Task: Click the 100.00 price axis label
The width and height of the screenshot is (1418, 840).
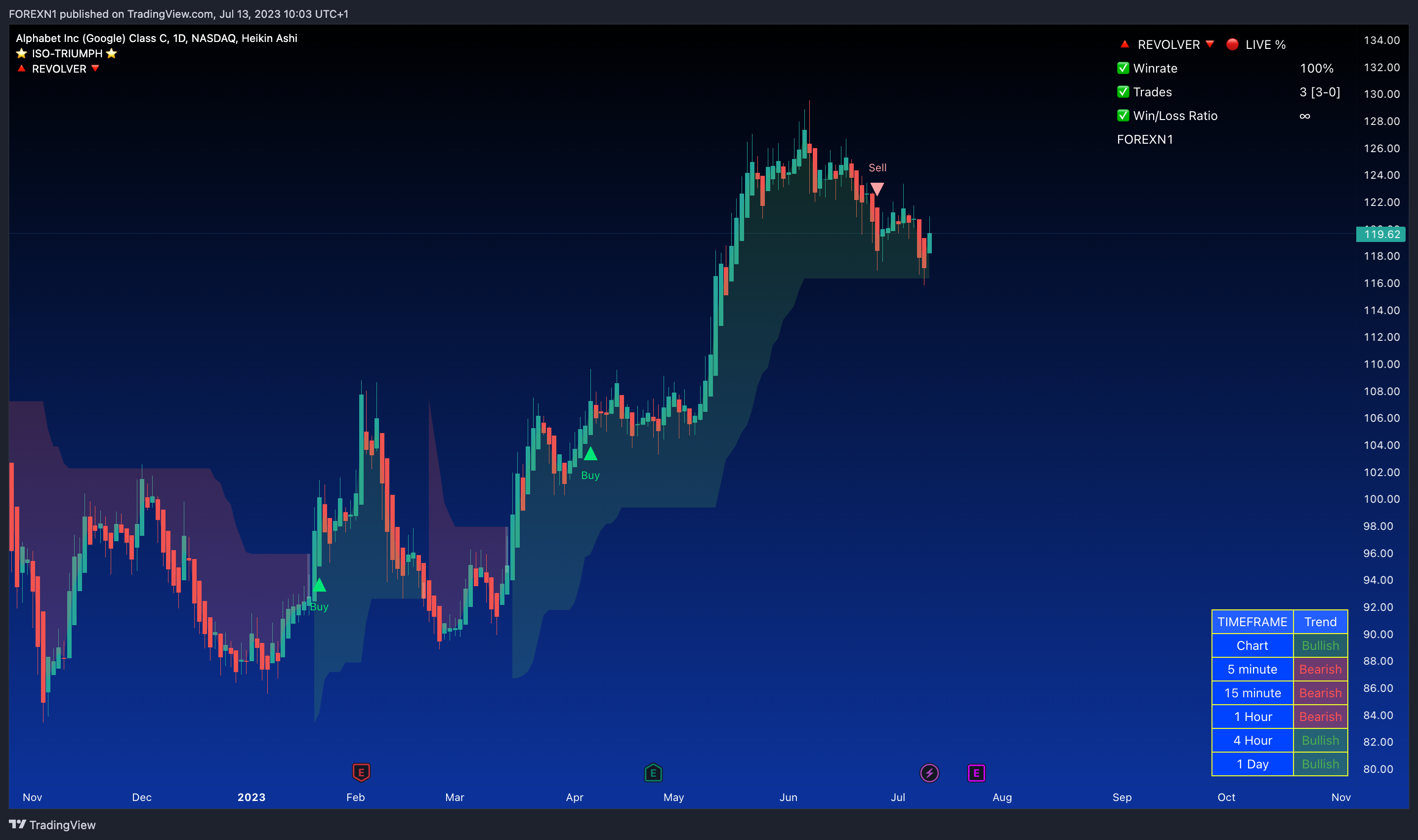Action: coord(1381,499)
